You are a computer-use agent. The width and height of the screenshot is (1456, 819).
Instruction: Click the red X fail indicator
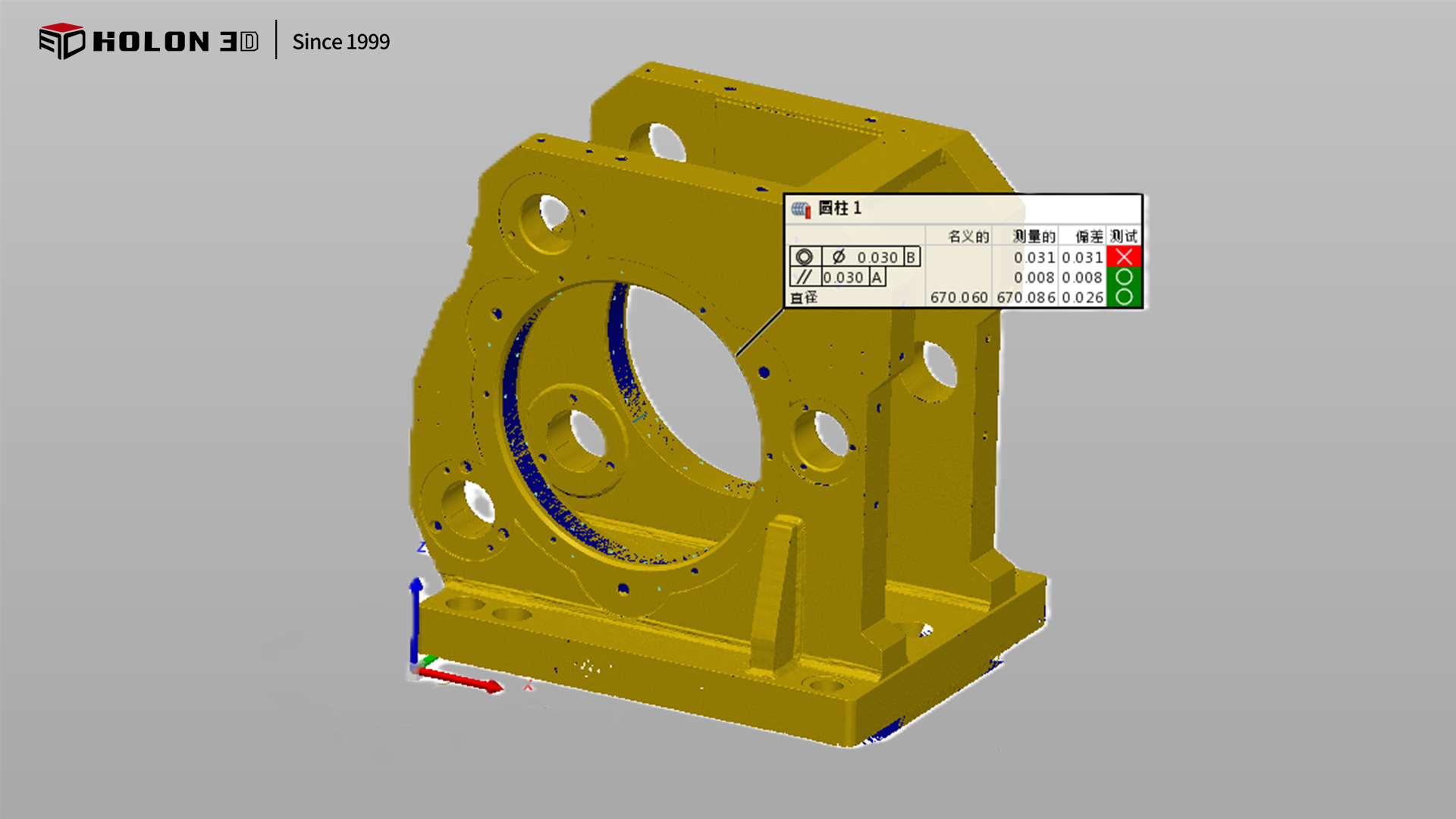pos(1124,257)
